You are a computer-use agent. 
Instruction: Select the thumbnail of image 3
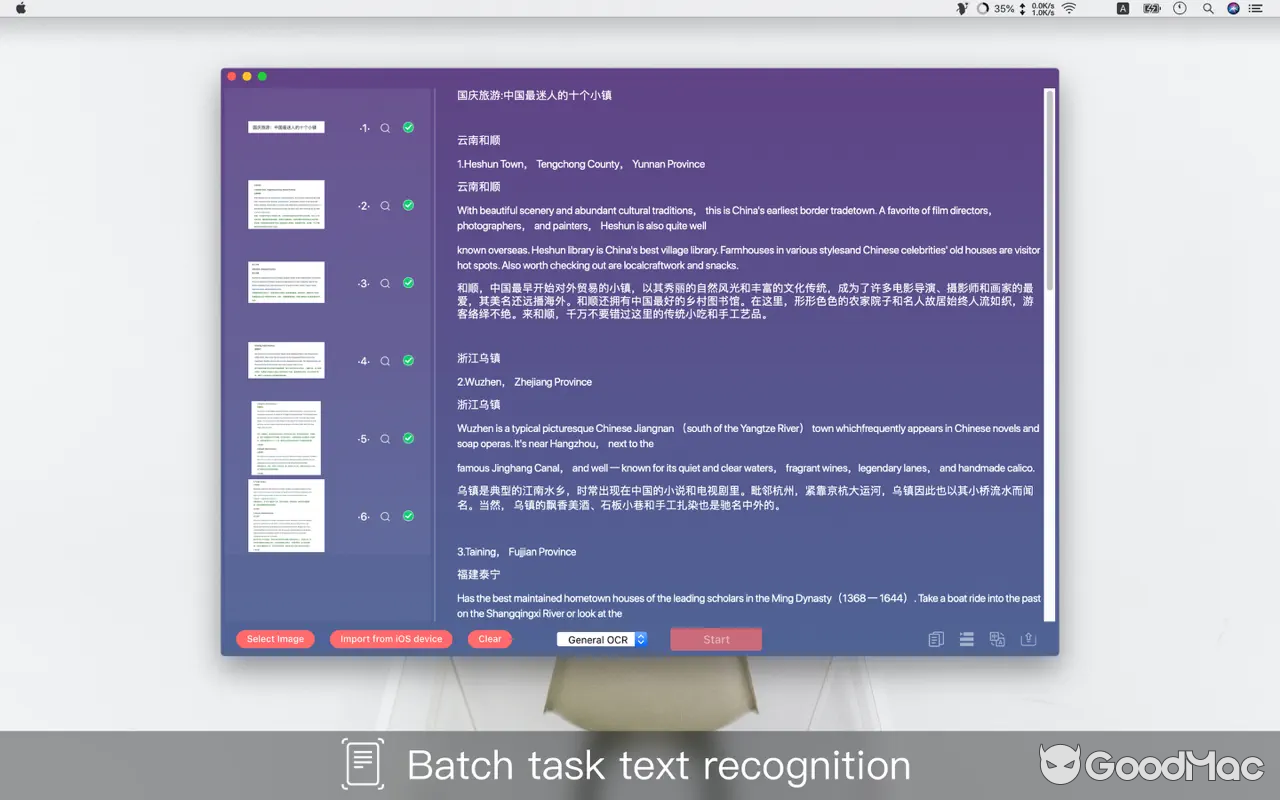tap(286, 282)
